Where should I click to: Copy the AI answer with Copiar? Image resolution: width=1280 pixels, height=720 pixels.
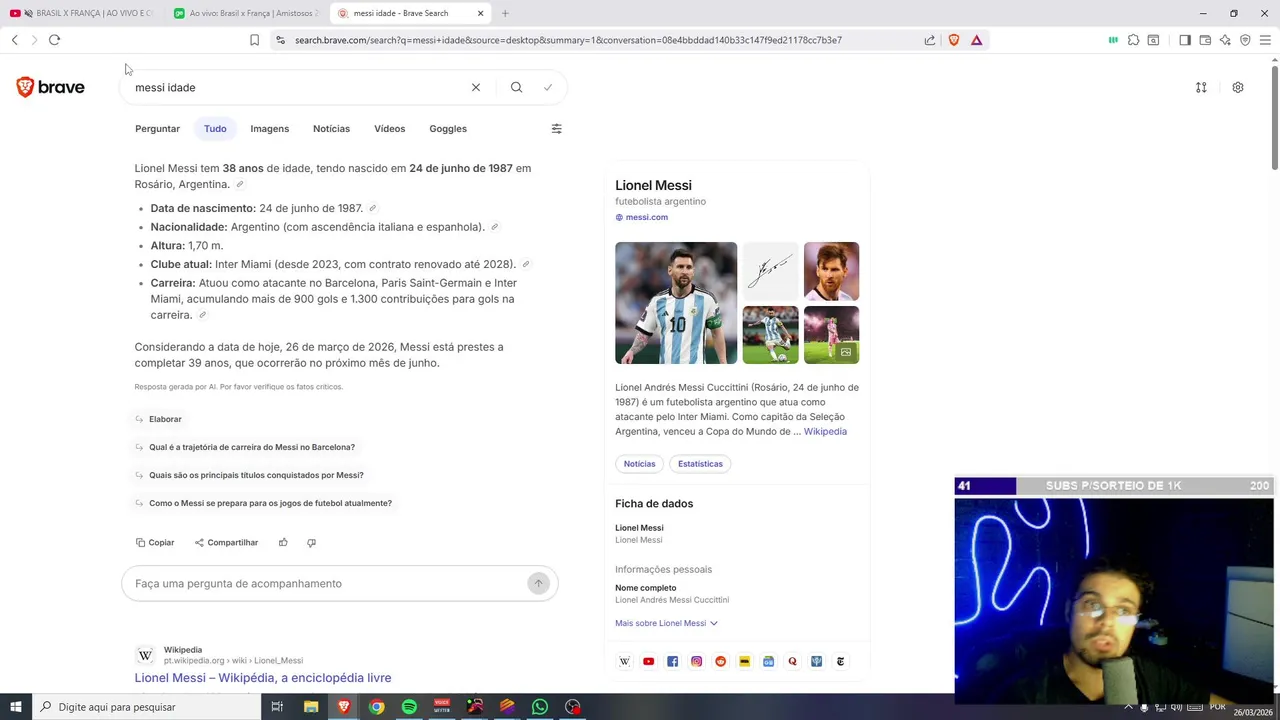155,542
